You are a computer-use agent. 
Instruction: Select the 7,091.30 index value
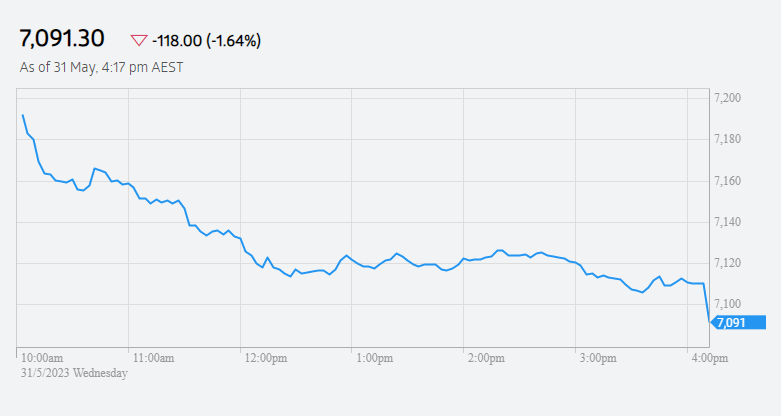[x=62, y=39]
